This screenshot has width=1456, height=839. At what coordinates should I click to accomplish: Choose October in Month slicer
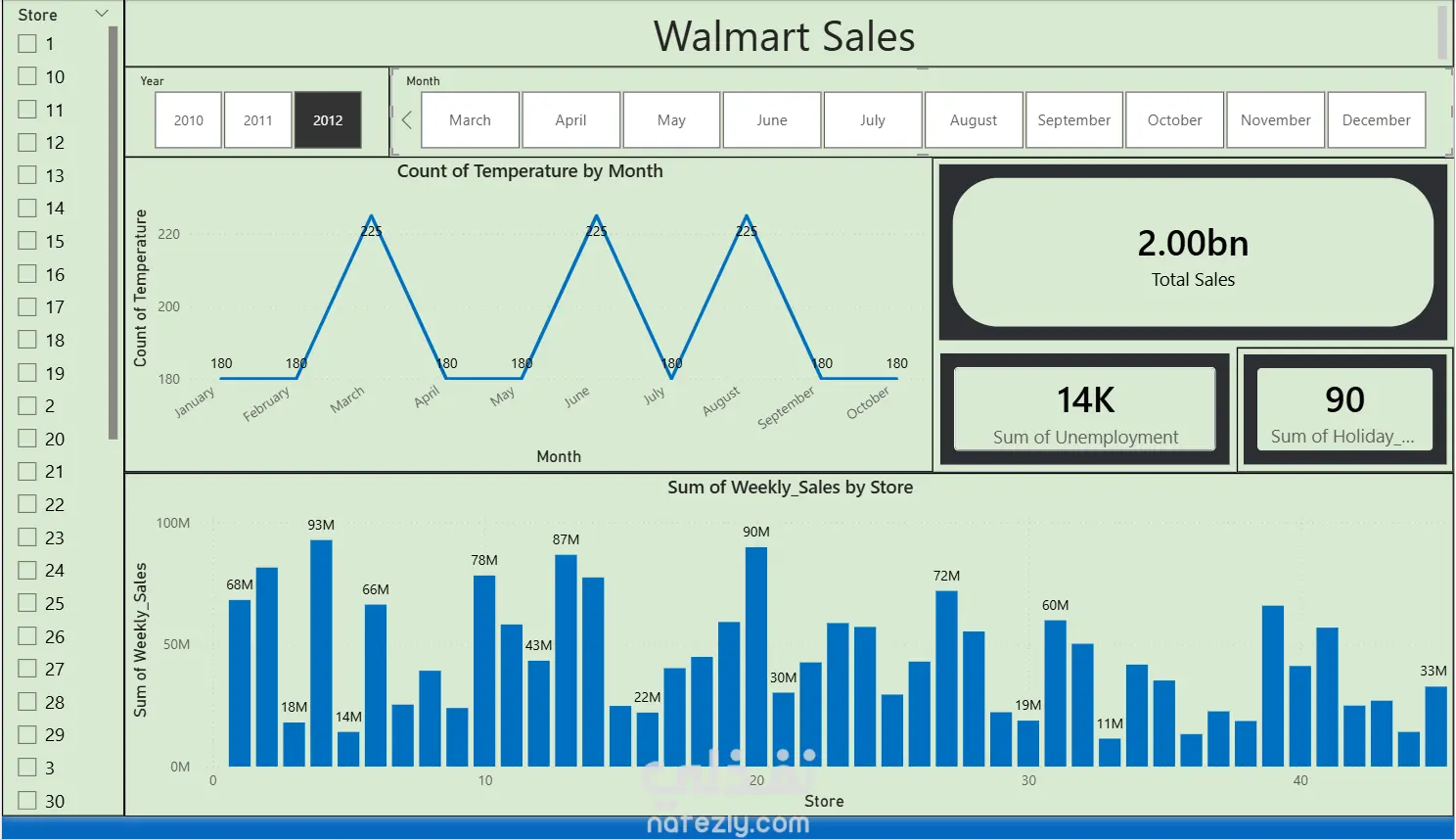(1175, 120)
